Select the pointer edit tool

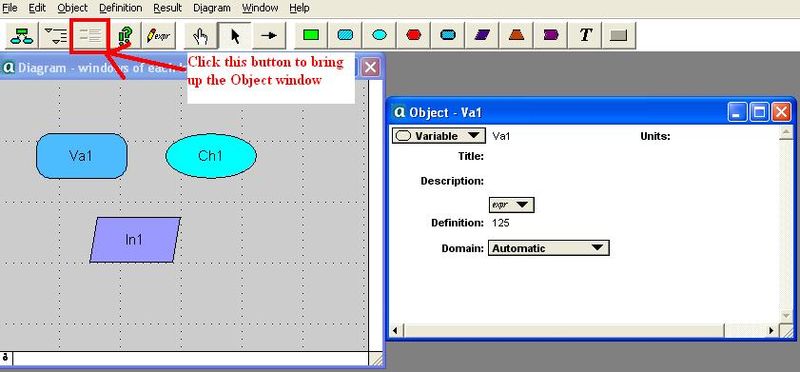coord(235,35)
